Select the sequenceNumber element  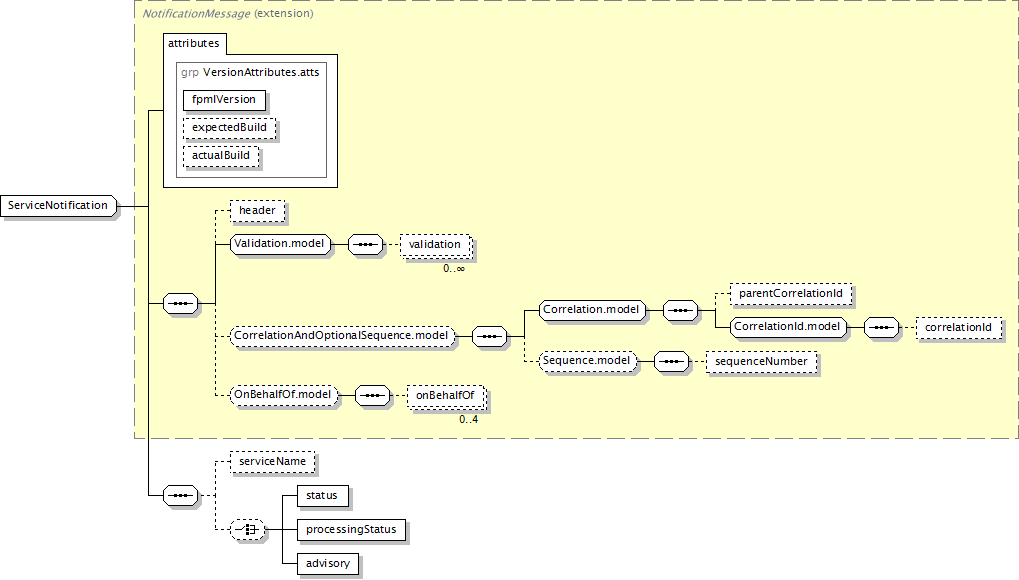tap(762, 362)
